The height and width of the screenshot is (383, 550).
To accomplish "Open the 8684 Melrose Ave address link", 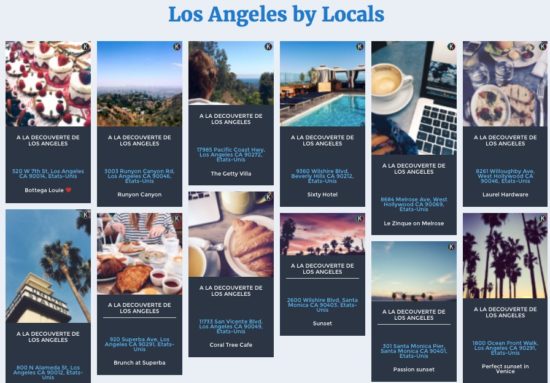I will point(414,204).
